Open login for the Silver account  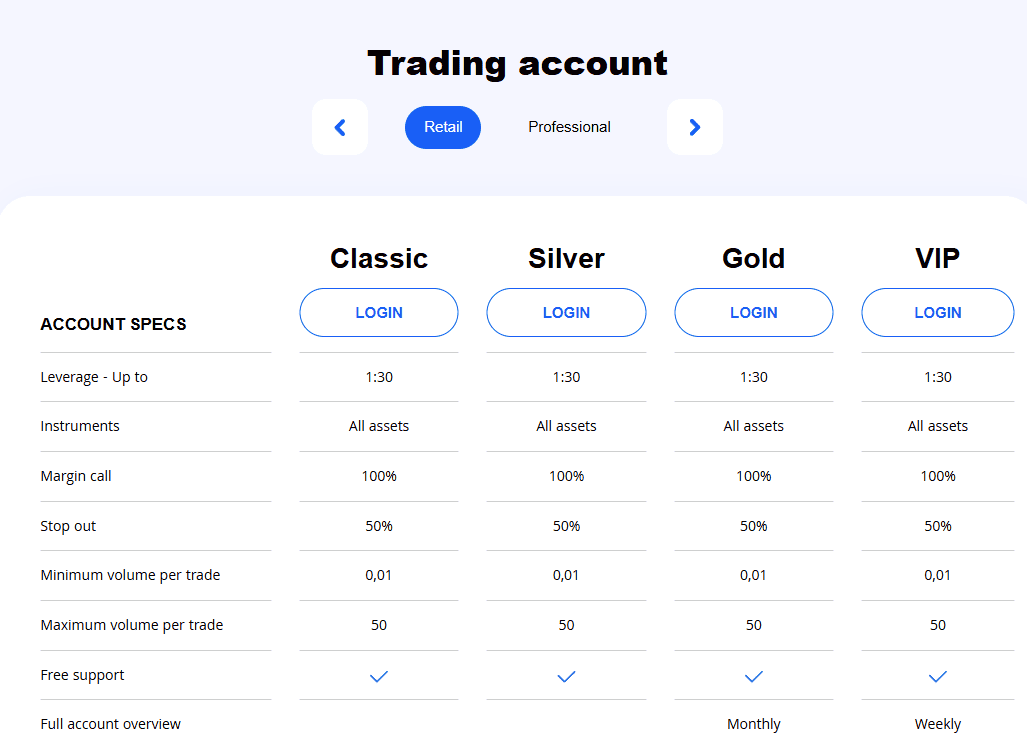[566, 312]
